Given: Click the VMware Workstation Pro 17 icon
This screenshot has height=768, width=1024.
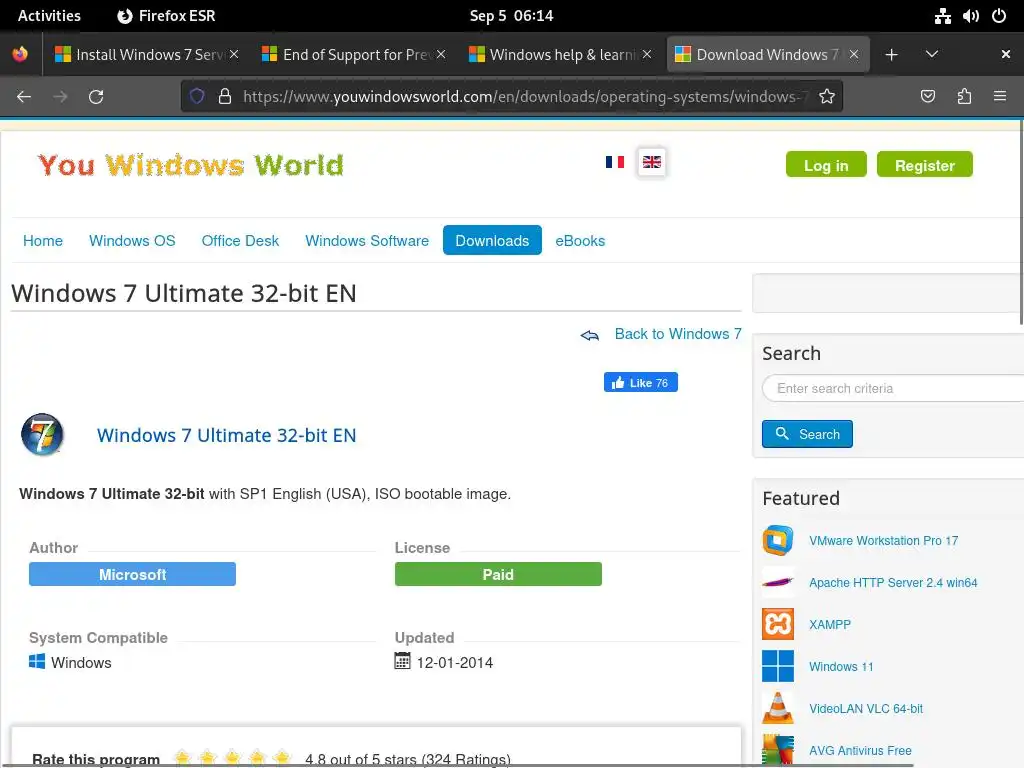Looking at the screenshot, I should coord(778,540).
